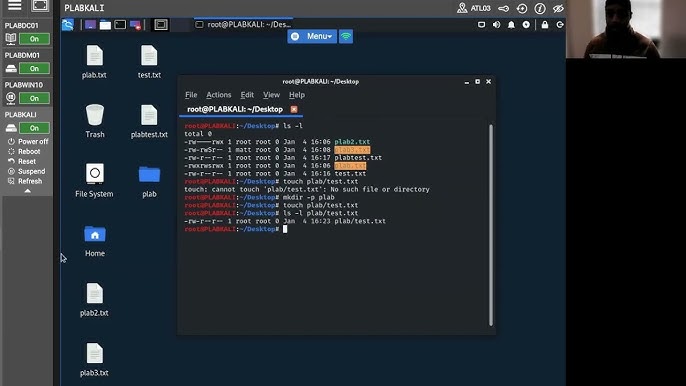Select the root@PLABKALI task in the Kali panel
Viewport: 686px width, 386px height.
tap(243, 25)
